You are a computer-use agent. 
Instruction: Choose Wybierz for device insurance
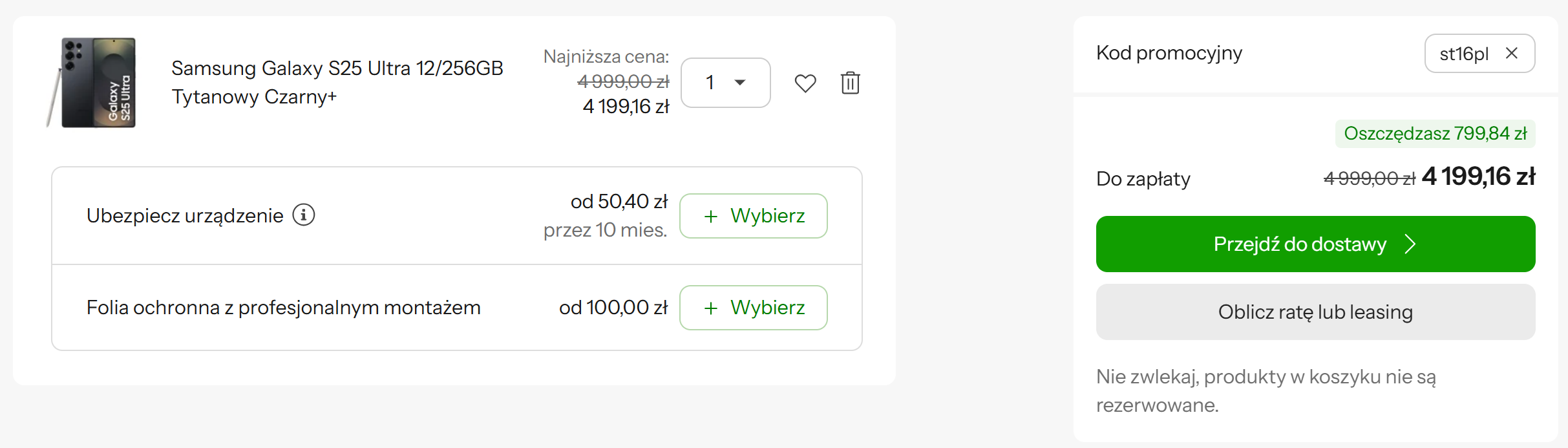click(753, 216)
